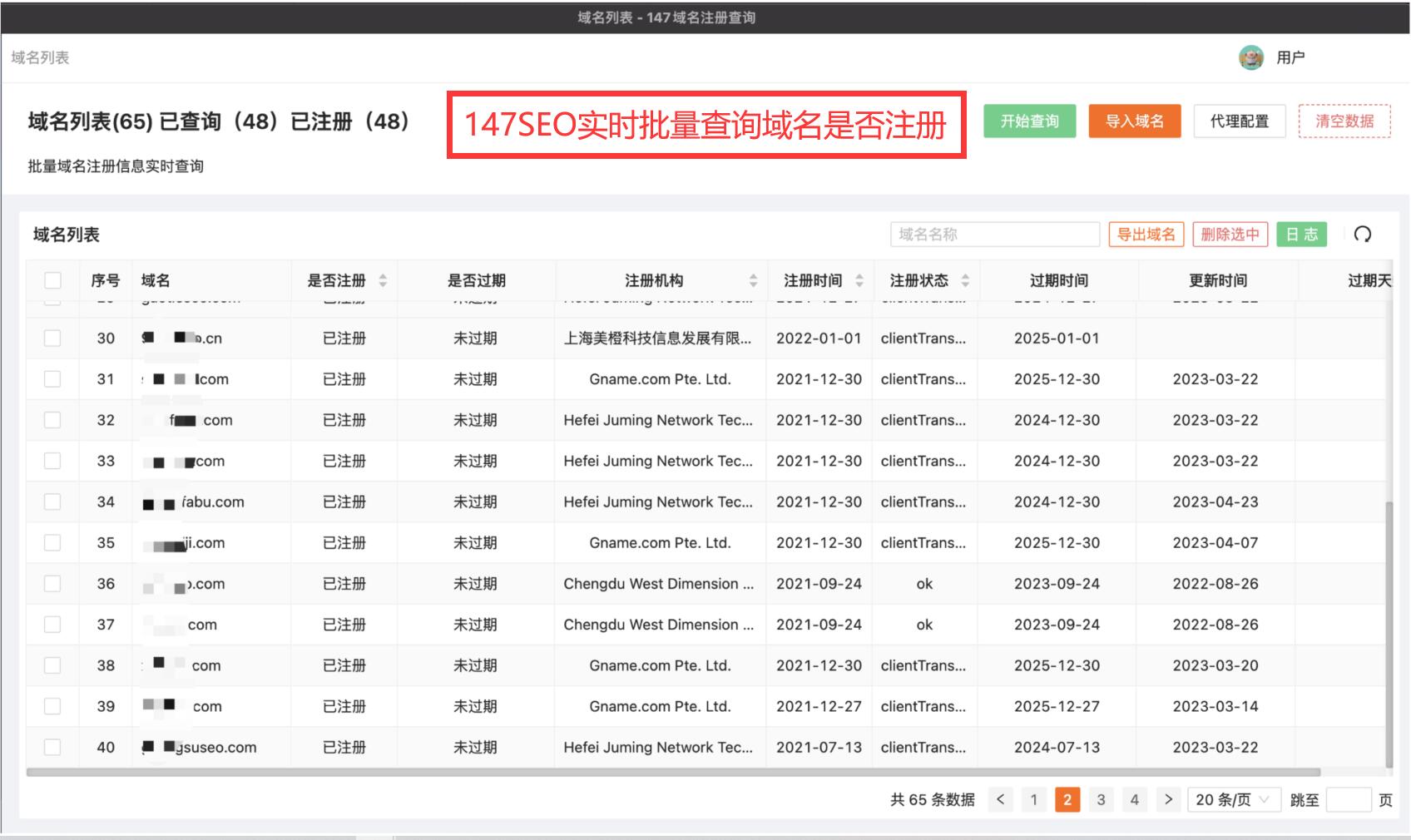Select the checkbox for row 40
The width and height of the screenshot is (1411, 840).
click(52, 747)
